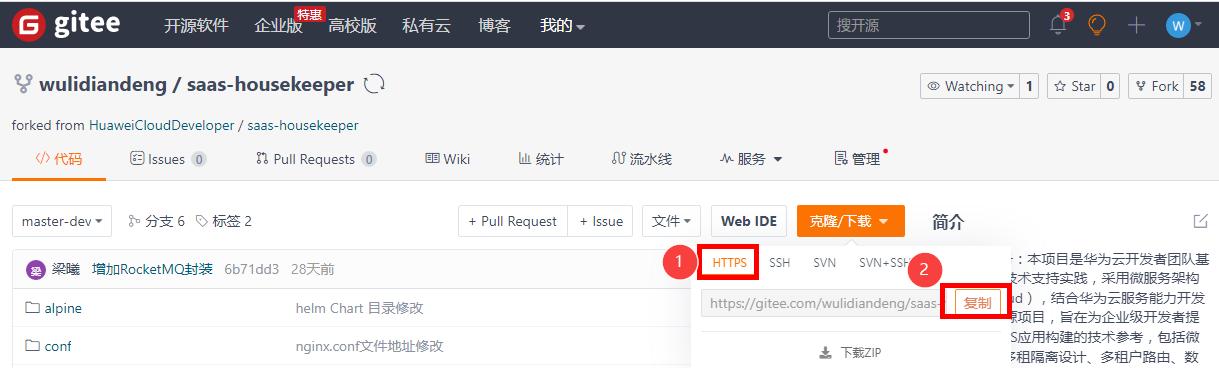This screenshot has width=1219, height=368.
Task: Open the 高校版 nav item
Action: (x=352, y=25)
